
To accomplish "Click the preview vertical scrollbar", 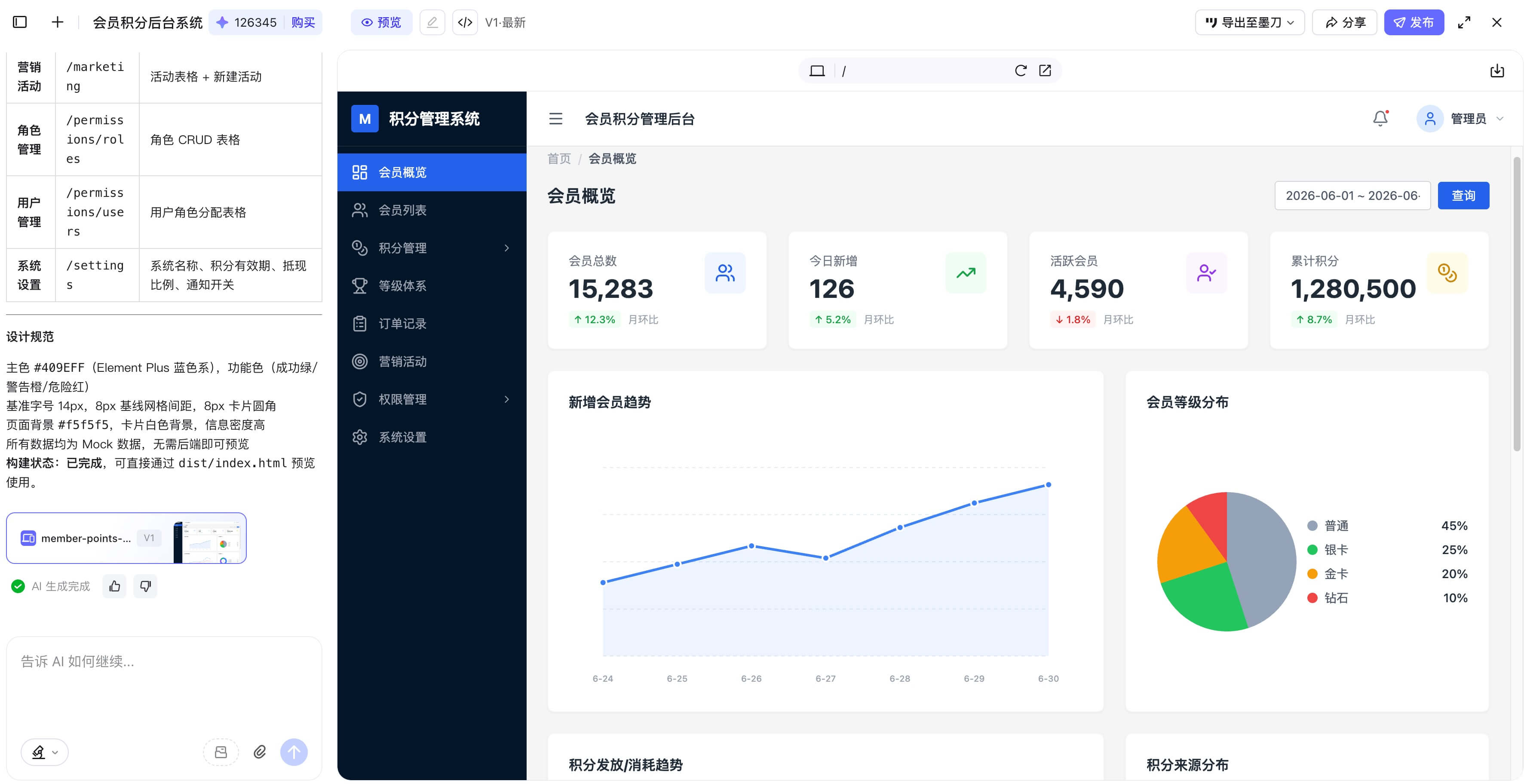I will 1516,303.
